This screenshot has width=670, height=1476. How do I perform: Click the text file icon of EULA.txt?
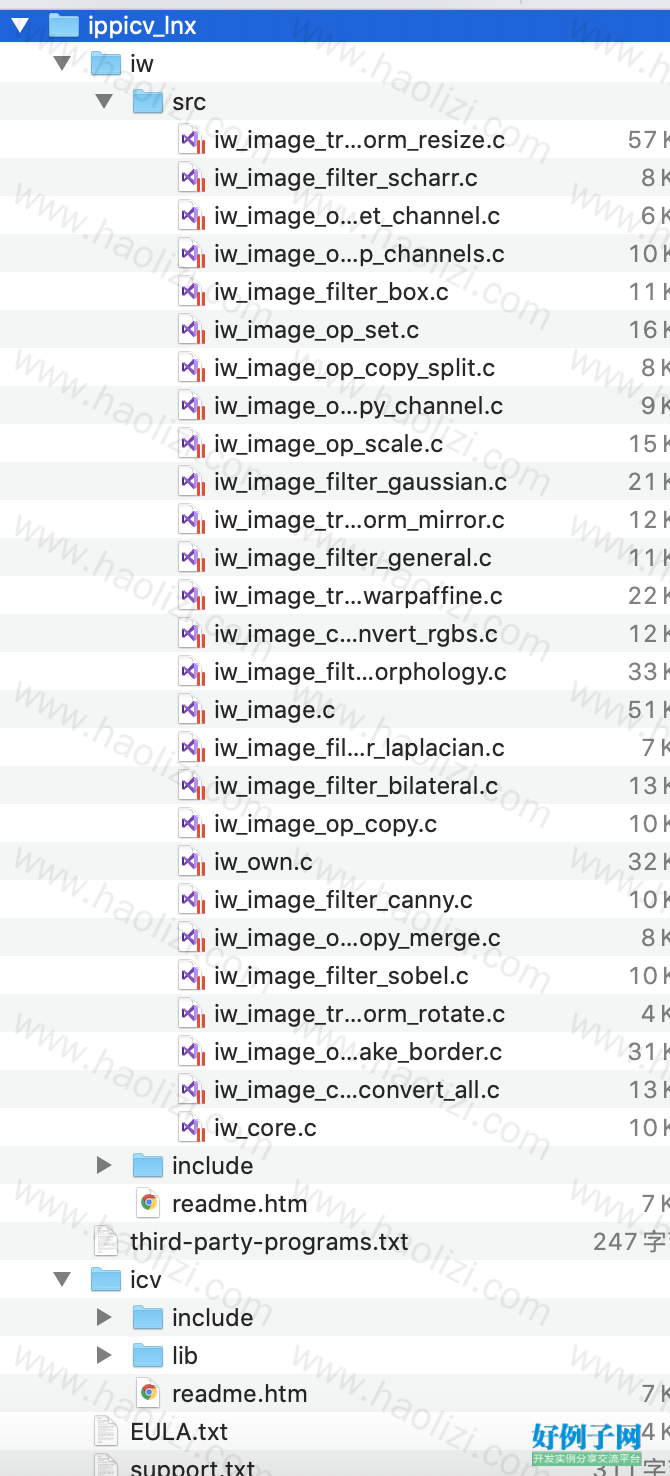pyautogui.click(x=106, y=1431)
